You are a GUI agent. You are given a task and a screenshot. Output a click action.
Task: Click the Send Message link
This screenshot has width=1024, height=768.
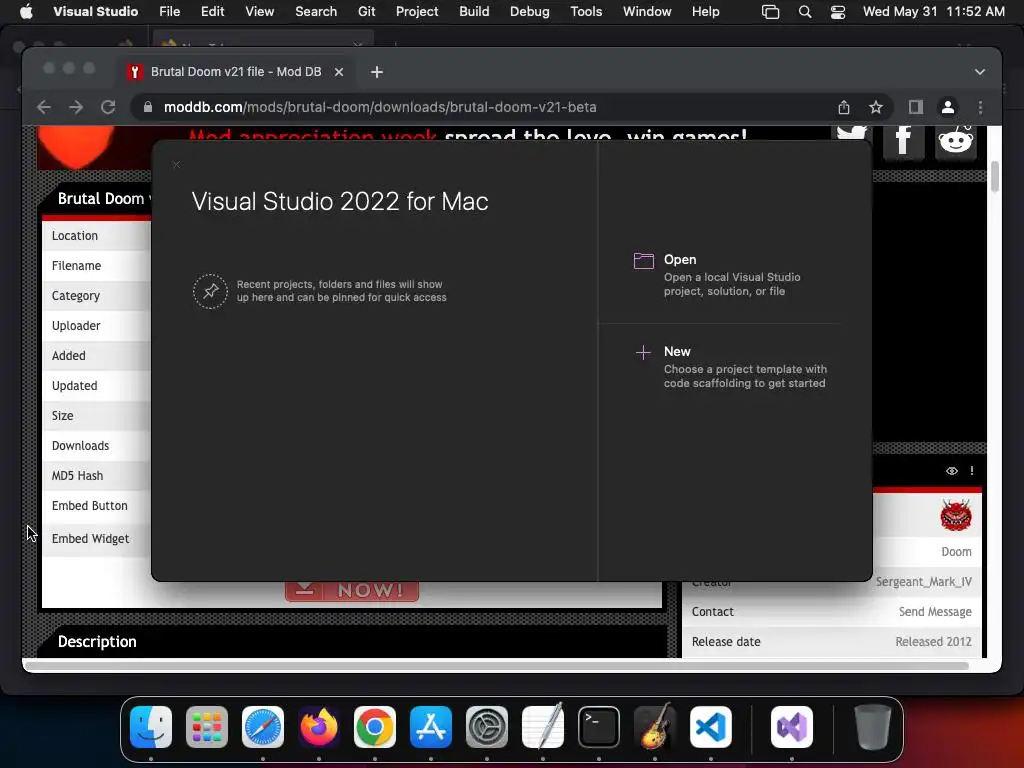935,612
